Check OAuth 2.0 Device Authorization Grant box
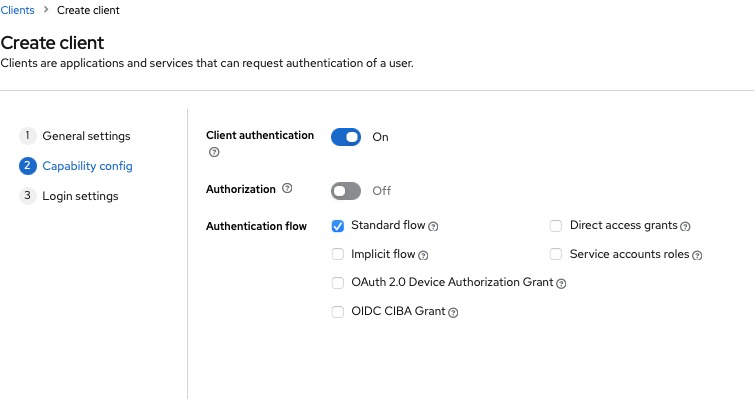The height and width of the screenshot is (399, 754). click(338, 283)
